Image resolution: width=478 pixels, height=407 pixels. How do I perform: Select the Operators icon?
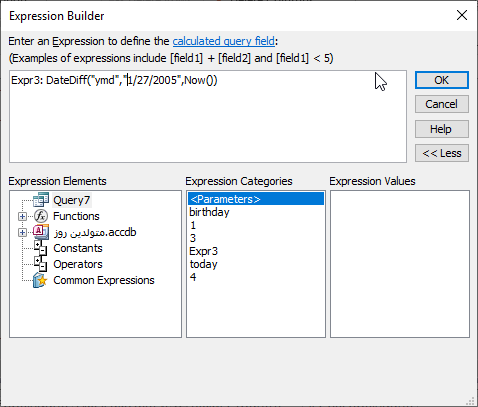click(x=41, y=264)
